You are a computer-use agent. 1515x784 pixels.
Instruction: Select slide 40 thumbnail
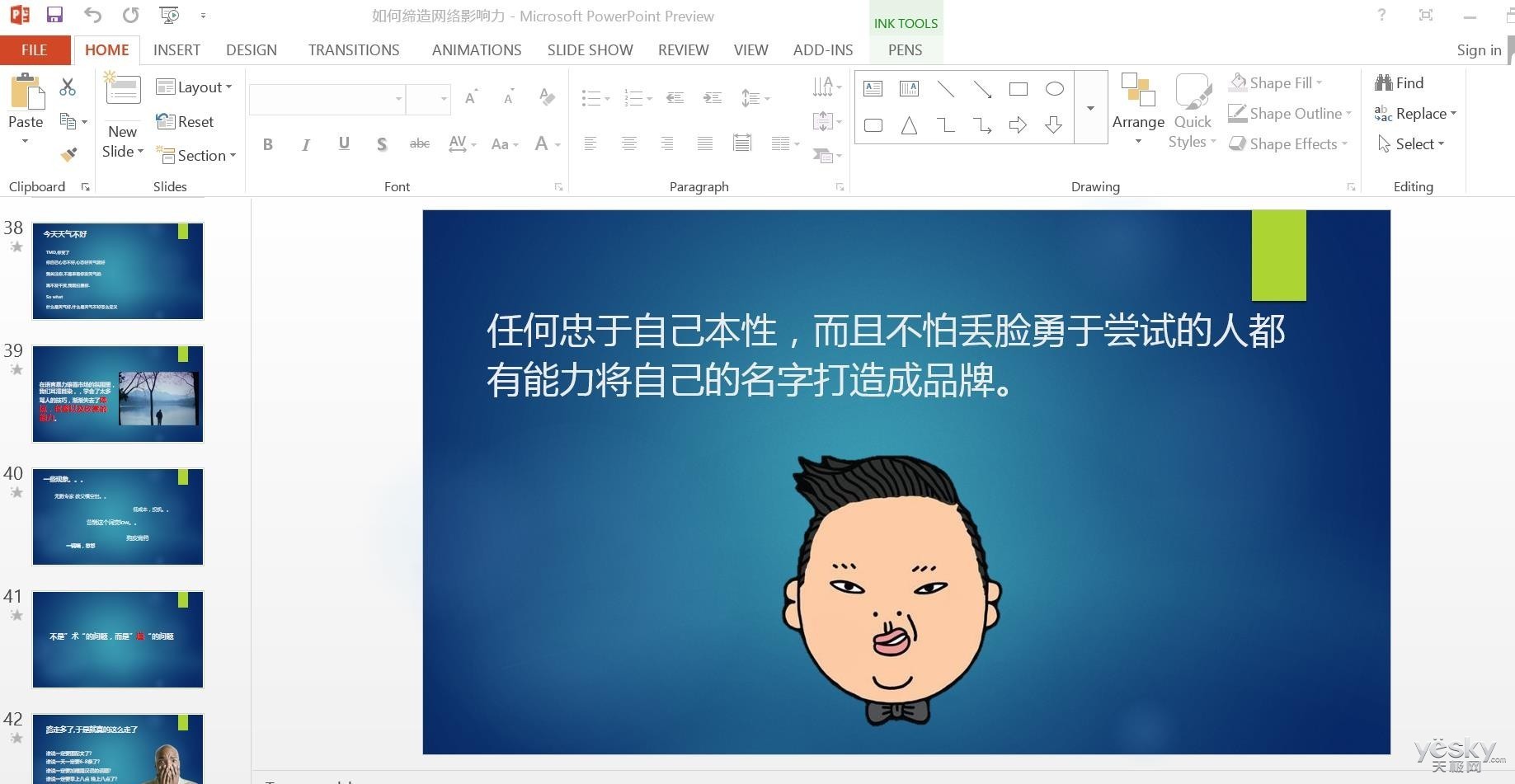point(118,517)
